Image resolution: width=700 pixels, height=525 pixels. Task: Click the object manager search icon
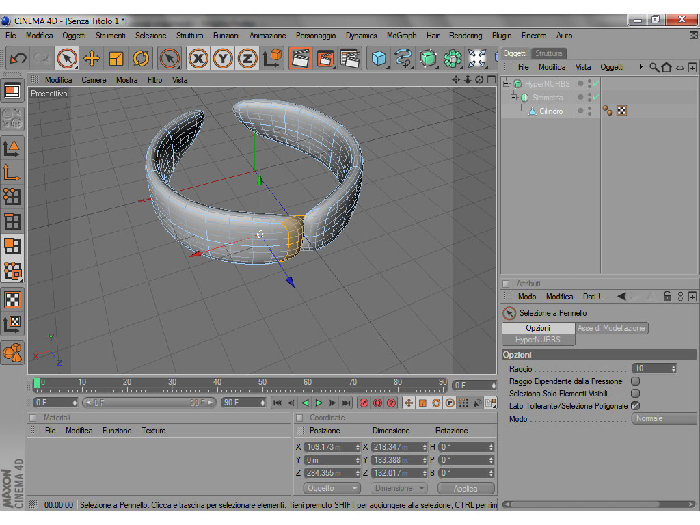(x=654, y=67)
